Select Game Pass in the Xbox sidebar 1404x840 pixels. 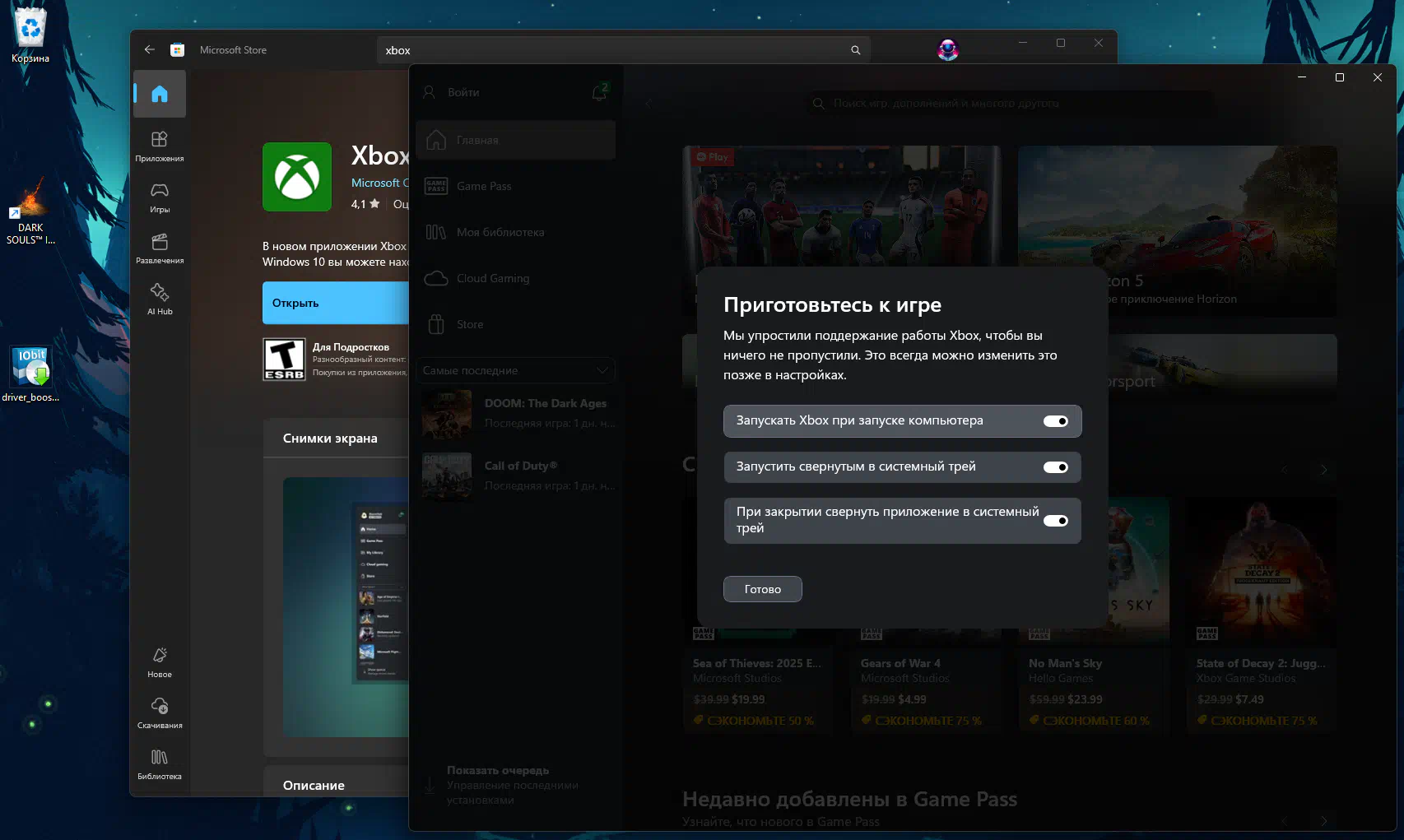click(516, 186)
